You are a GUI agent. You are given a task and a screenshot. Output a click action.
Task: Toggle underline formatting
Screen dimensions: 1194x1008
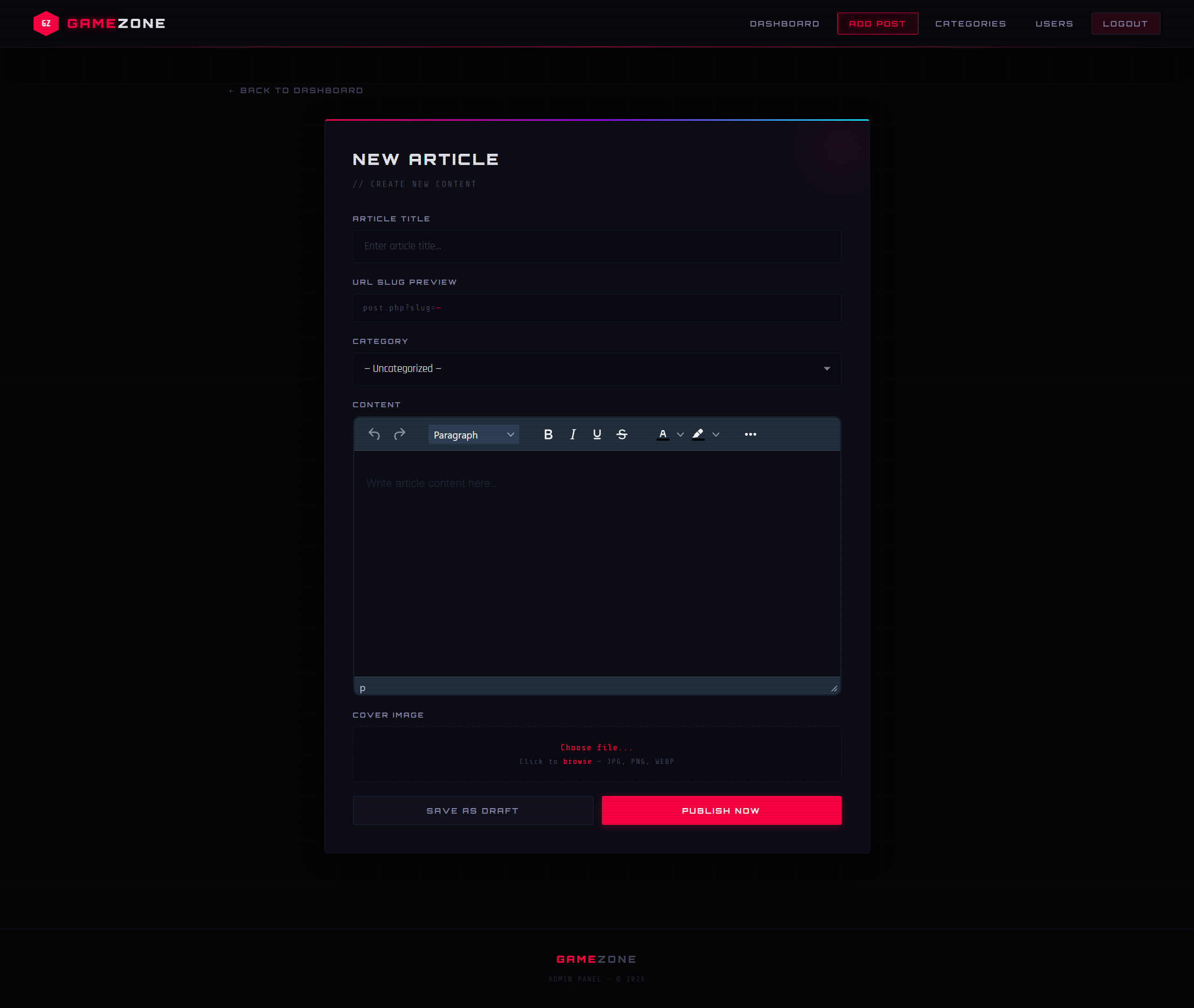(x=597, y=434)
